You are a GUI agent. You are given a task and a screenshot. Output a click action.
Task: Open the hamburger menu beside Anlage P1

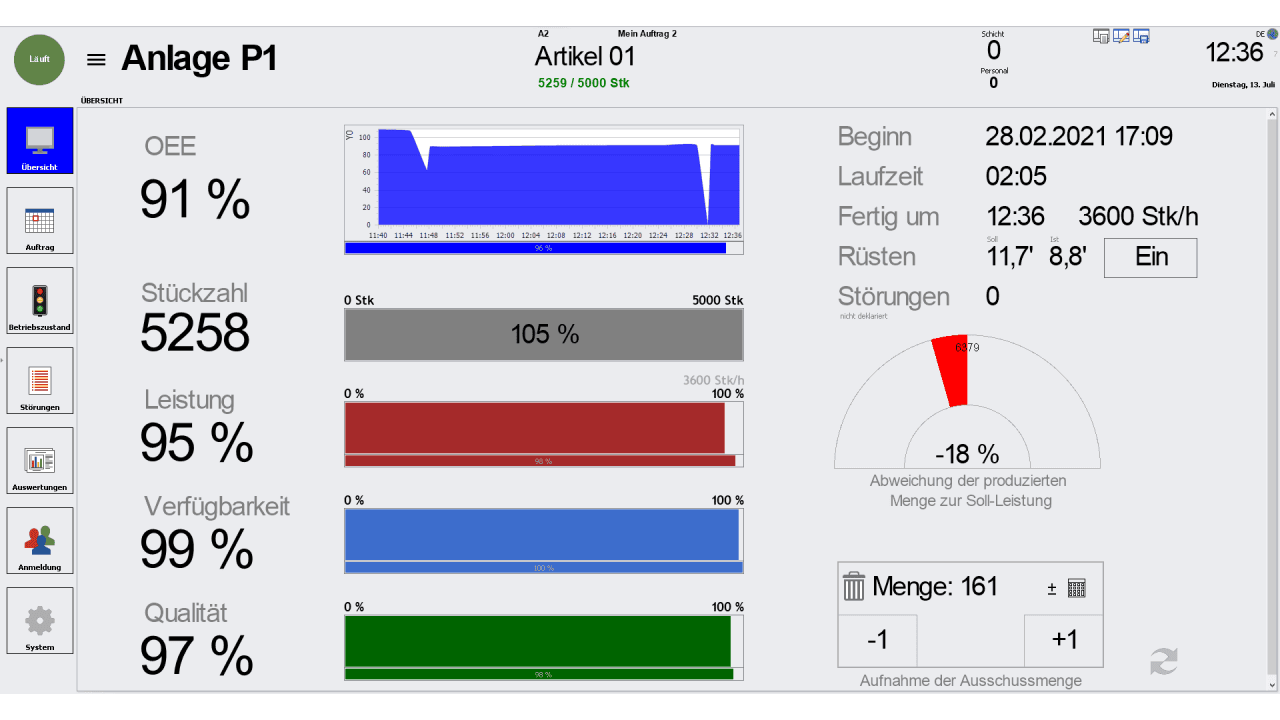coord(96,60)
